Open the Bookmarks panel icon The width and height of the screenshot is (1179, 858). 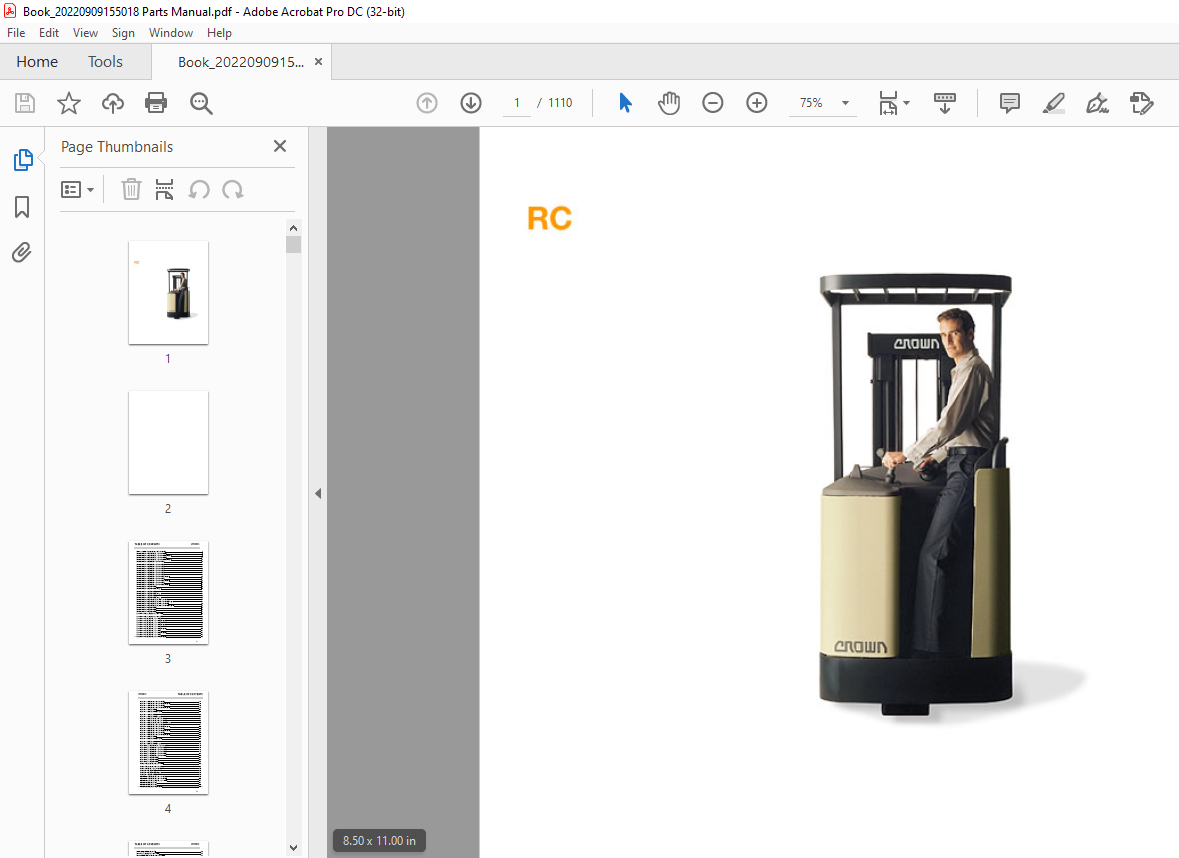[x=22, y=207]
